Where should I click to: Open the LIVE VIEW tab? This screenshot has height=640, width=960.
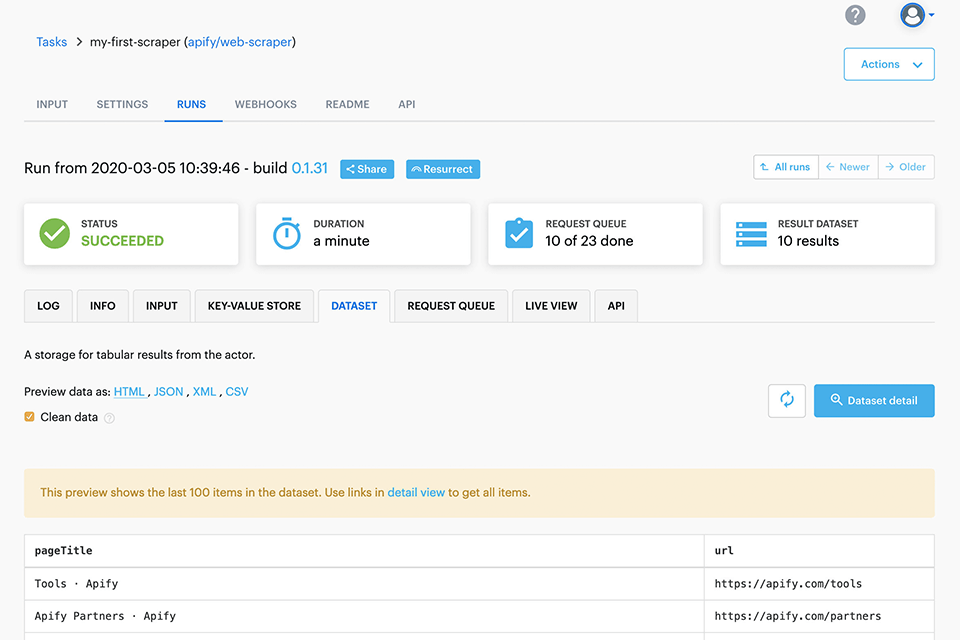[x=551, y=306]
